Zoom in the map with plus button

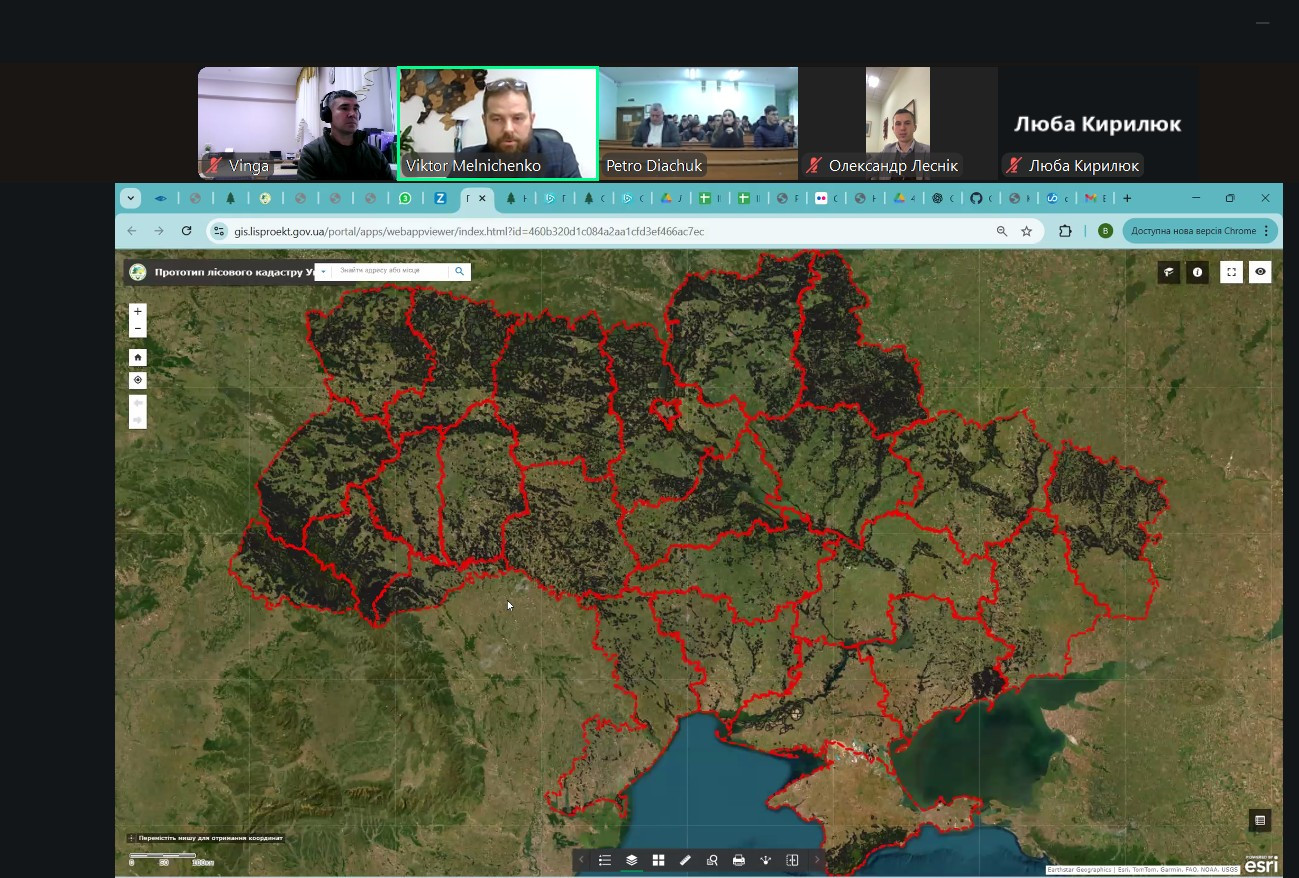[138, 312]
